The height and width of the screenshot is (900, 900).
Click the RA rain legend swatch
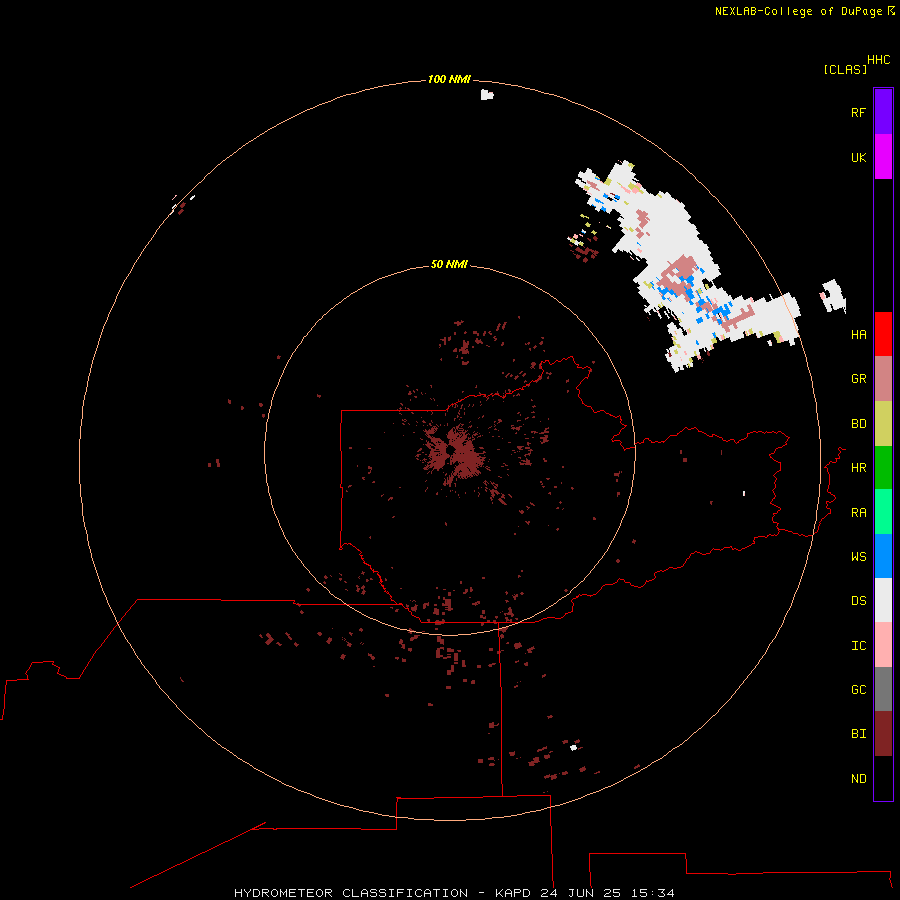(883, 512)
